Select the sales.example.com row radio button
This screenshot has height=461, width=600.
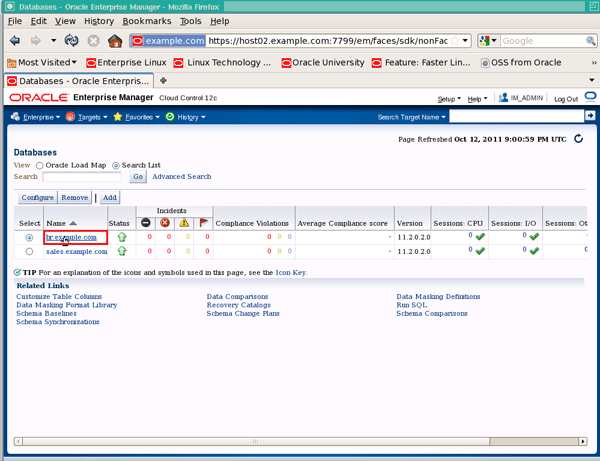click(29, 252)
